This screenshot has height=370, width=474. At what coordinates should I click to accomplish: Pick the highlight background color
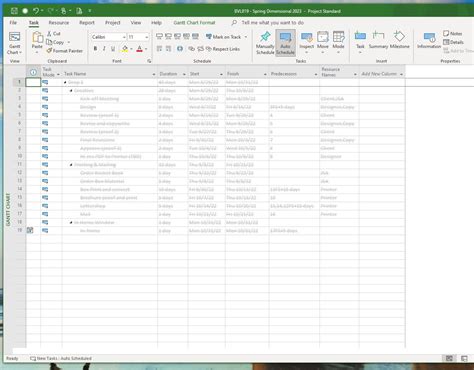(x=125, y=49)
